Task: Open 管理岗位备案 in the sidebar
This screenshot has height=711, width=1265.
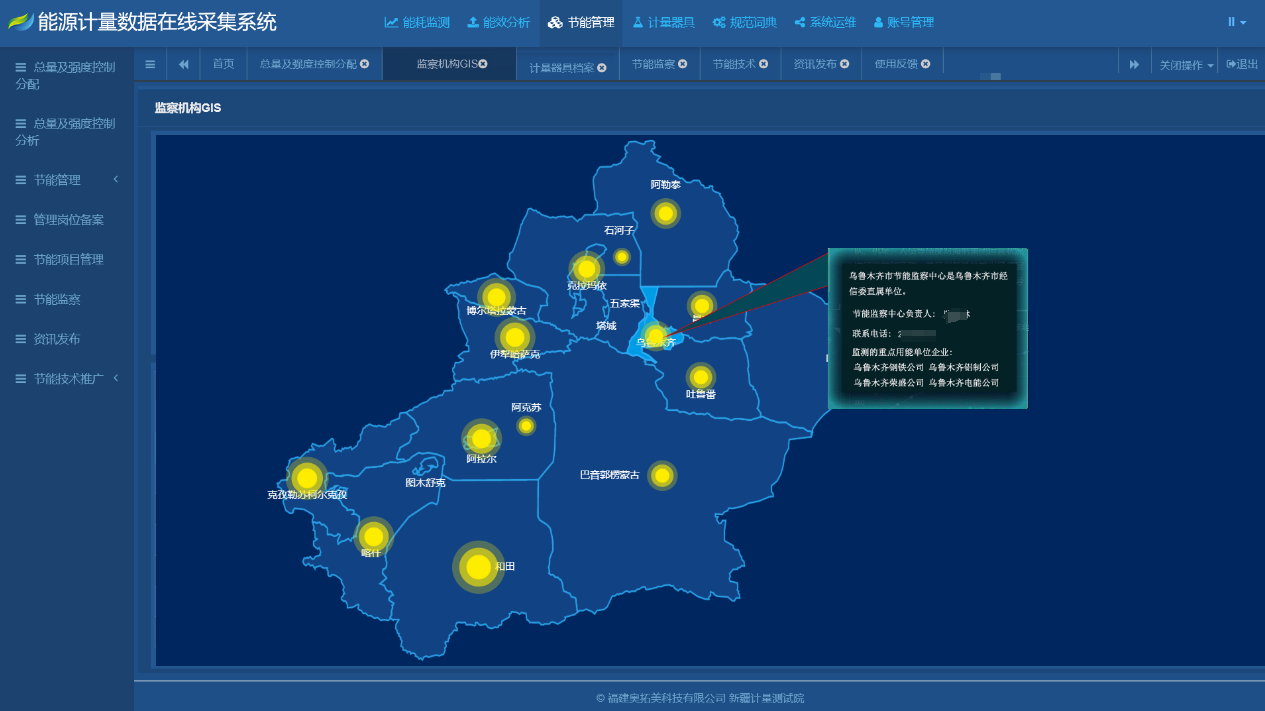Action: pyautogui.click(x=66, y=219)
